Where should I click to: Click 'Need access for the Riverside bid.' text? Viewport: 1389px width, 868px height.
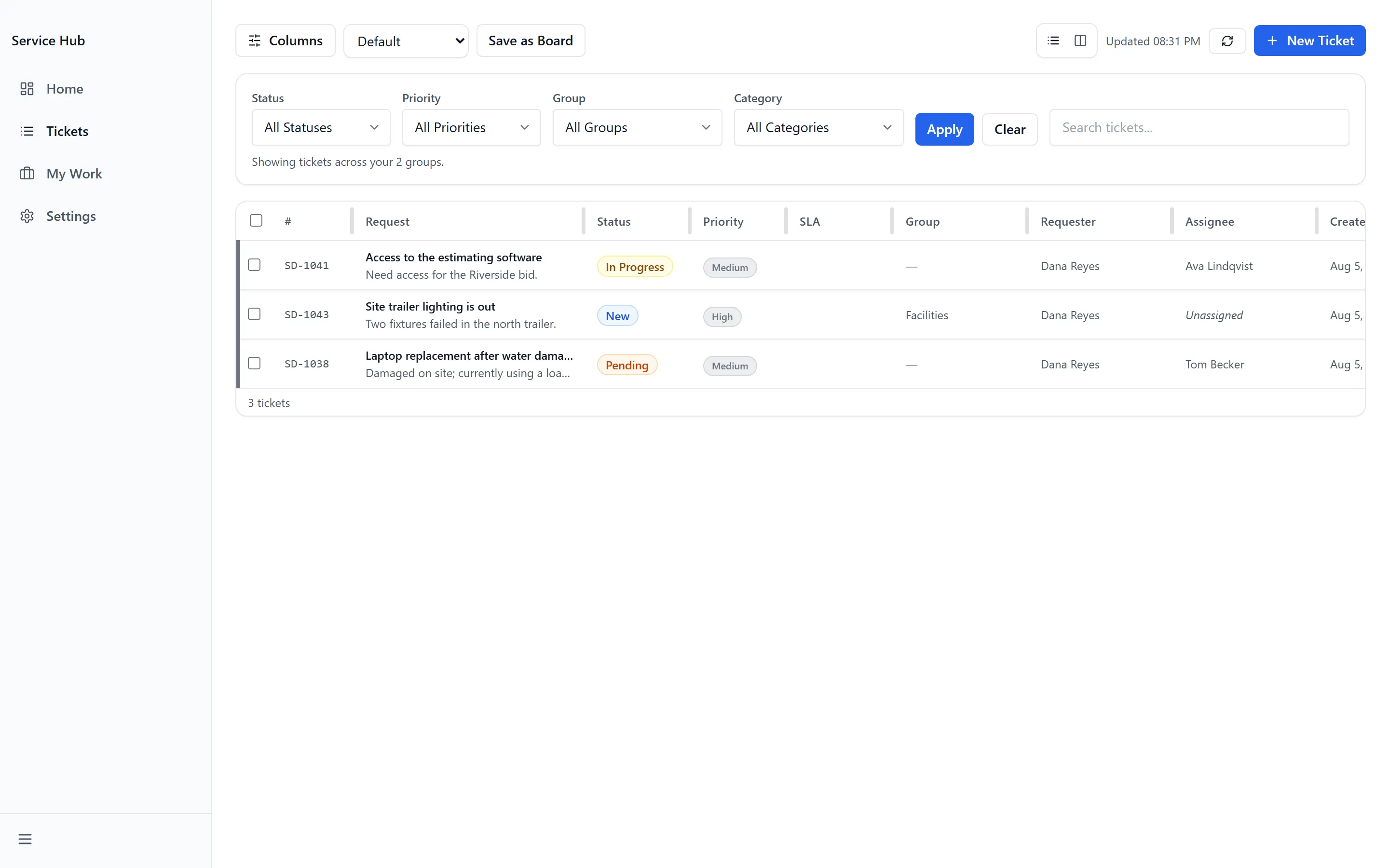point(451,275)
